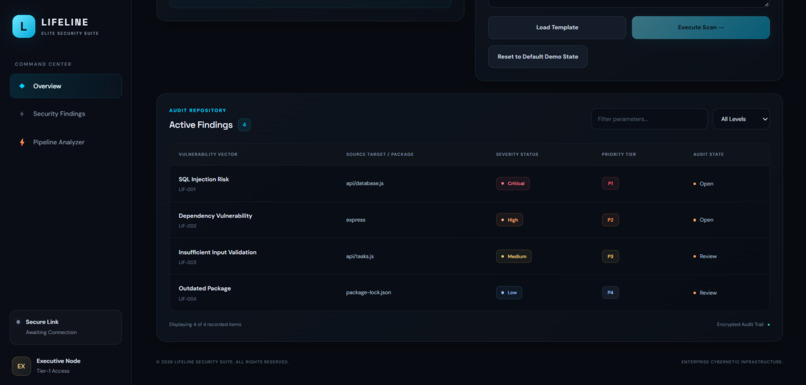Focus the Filter parameters input
The width and height of the screenshot is (806, 385).
pos(649,119)
